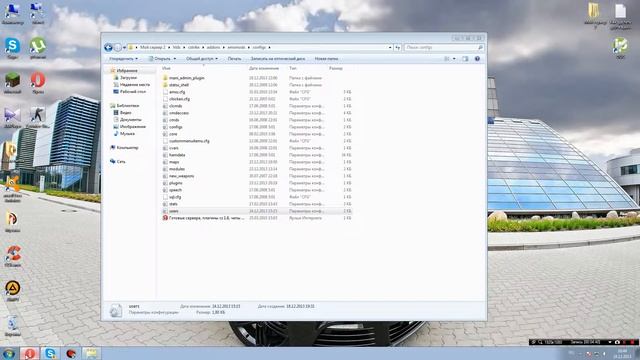Select the AIMP3 desktop shortcut
The width and height of the screenshot is (640, 360).
point(13,291)
